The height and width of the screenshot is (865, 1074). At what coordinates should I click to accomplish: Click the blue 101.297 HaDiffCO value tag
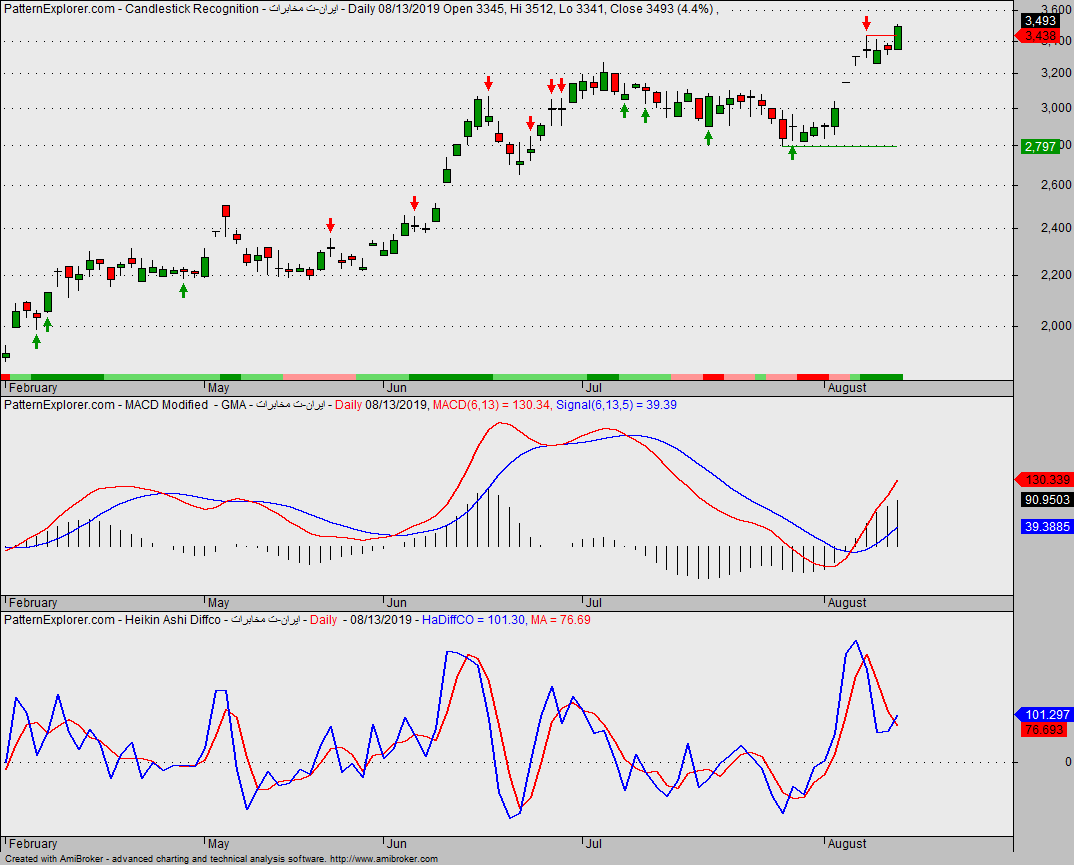coord(1043,714)
